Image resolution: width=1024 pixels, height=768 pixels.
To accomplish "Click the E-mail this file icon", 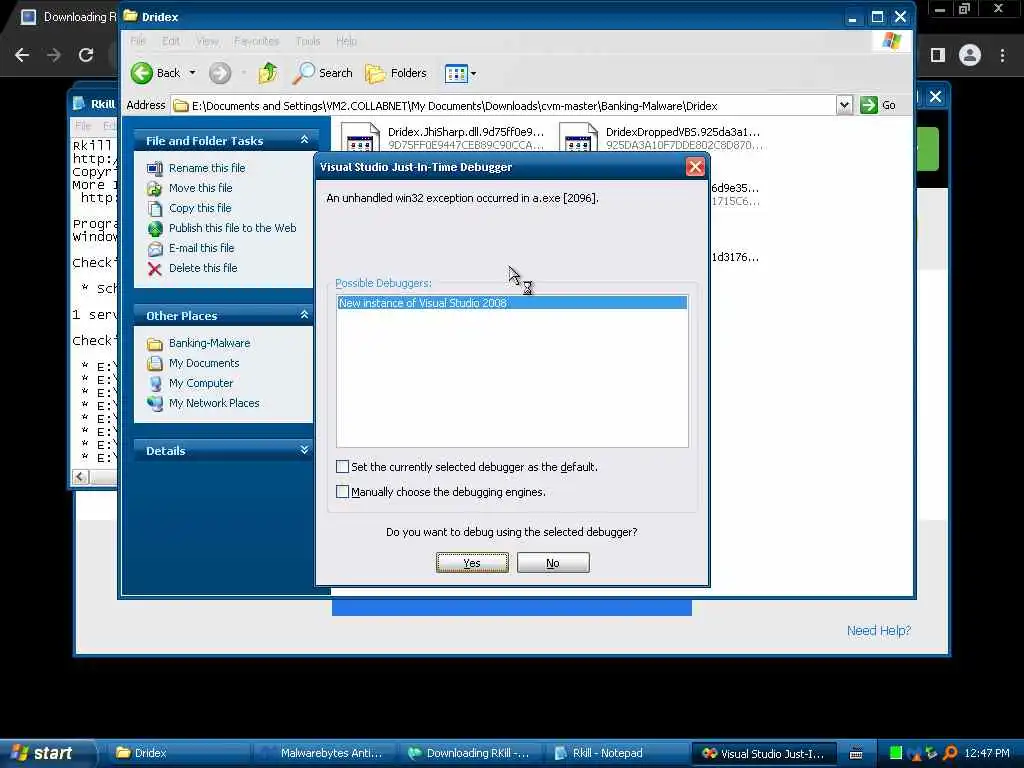I will (x=155, y=249).
